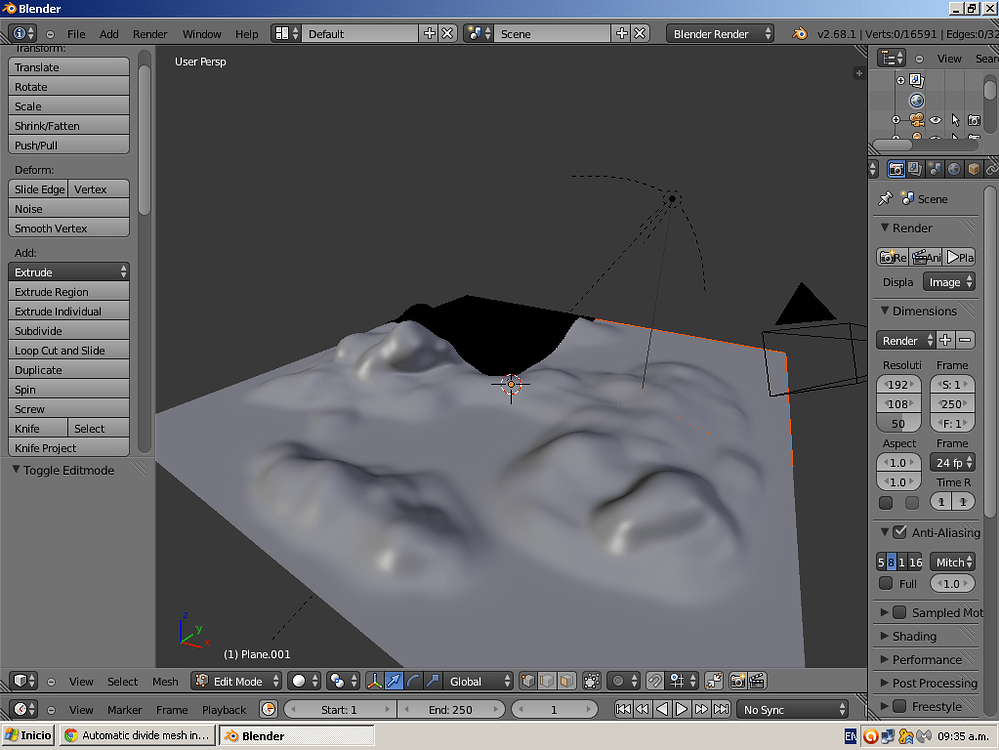Enable Full Sample checkbox
Image resolution: width=999 pixels, height=750 pixels.
coord(886,583)
